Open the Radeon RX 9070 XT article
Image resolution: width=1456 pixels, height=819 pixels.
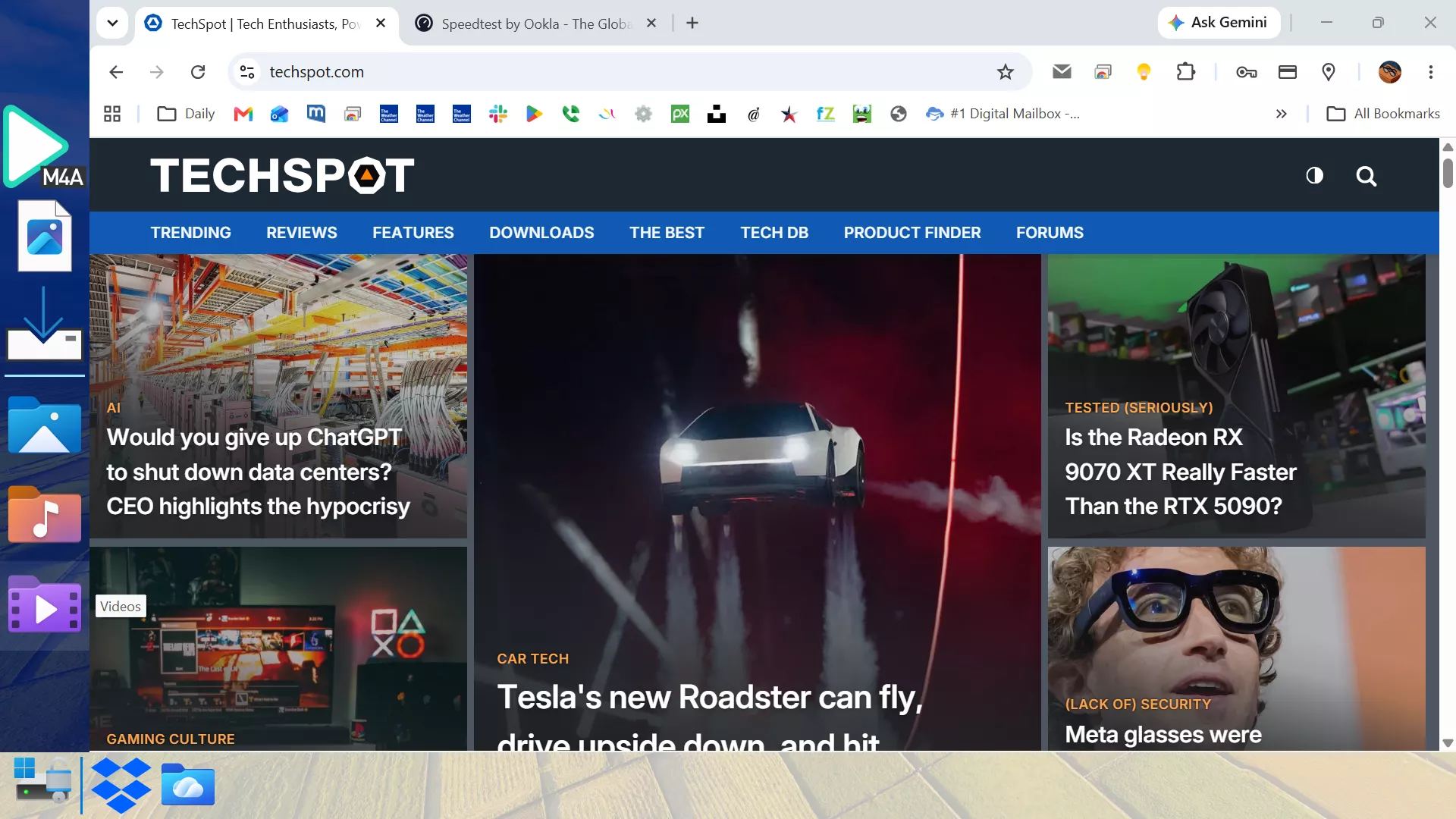1181,472
